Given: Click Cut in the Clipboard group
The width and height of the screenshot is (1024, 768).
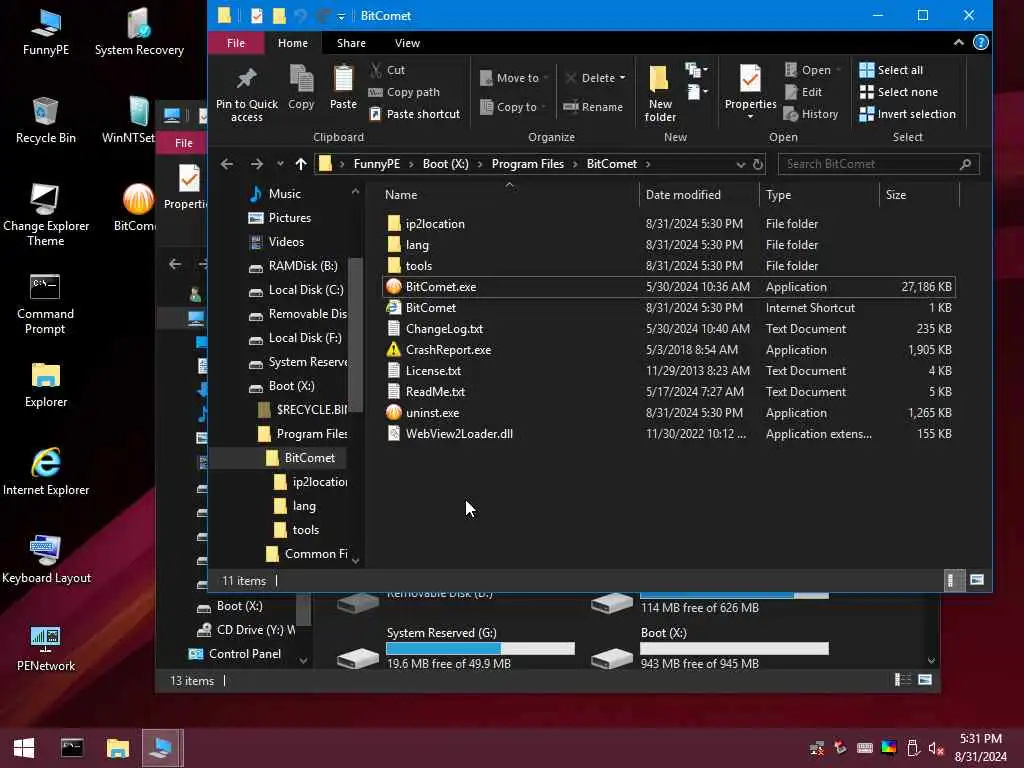Looking at the screenshot, I should [x=388, y=70].
